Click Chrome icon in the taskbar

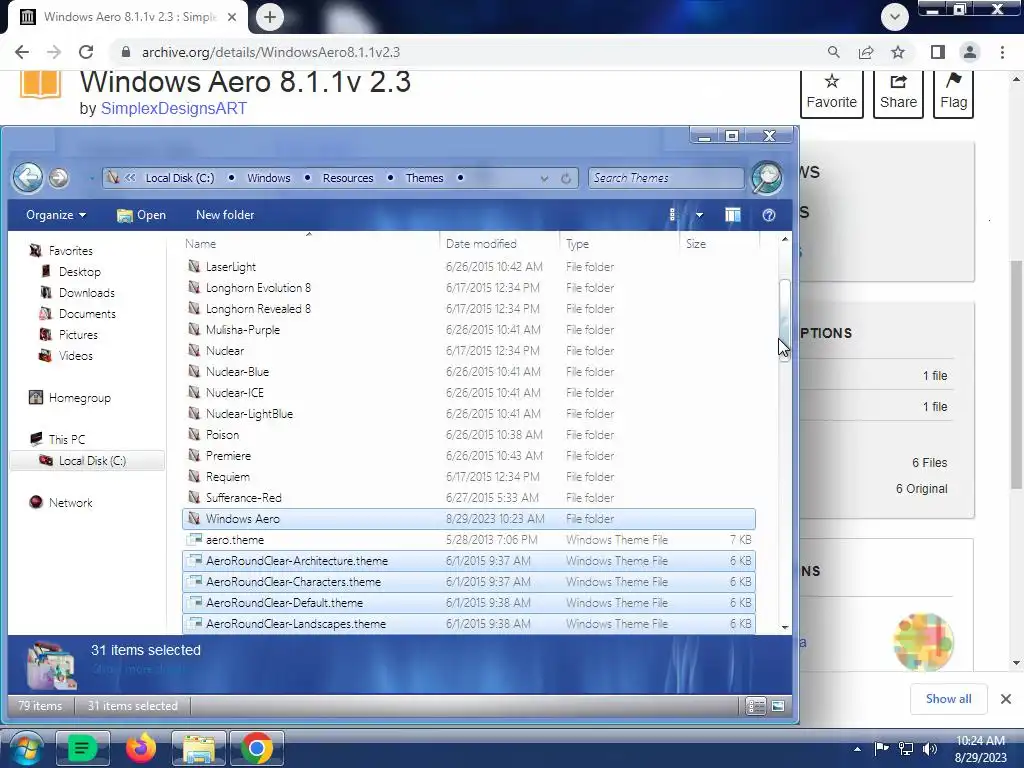(x=257, y=748)
